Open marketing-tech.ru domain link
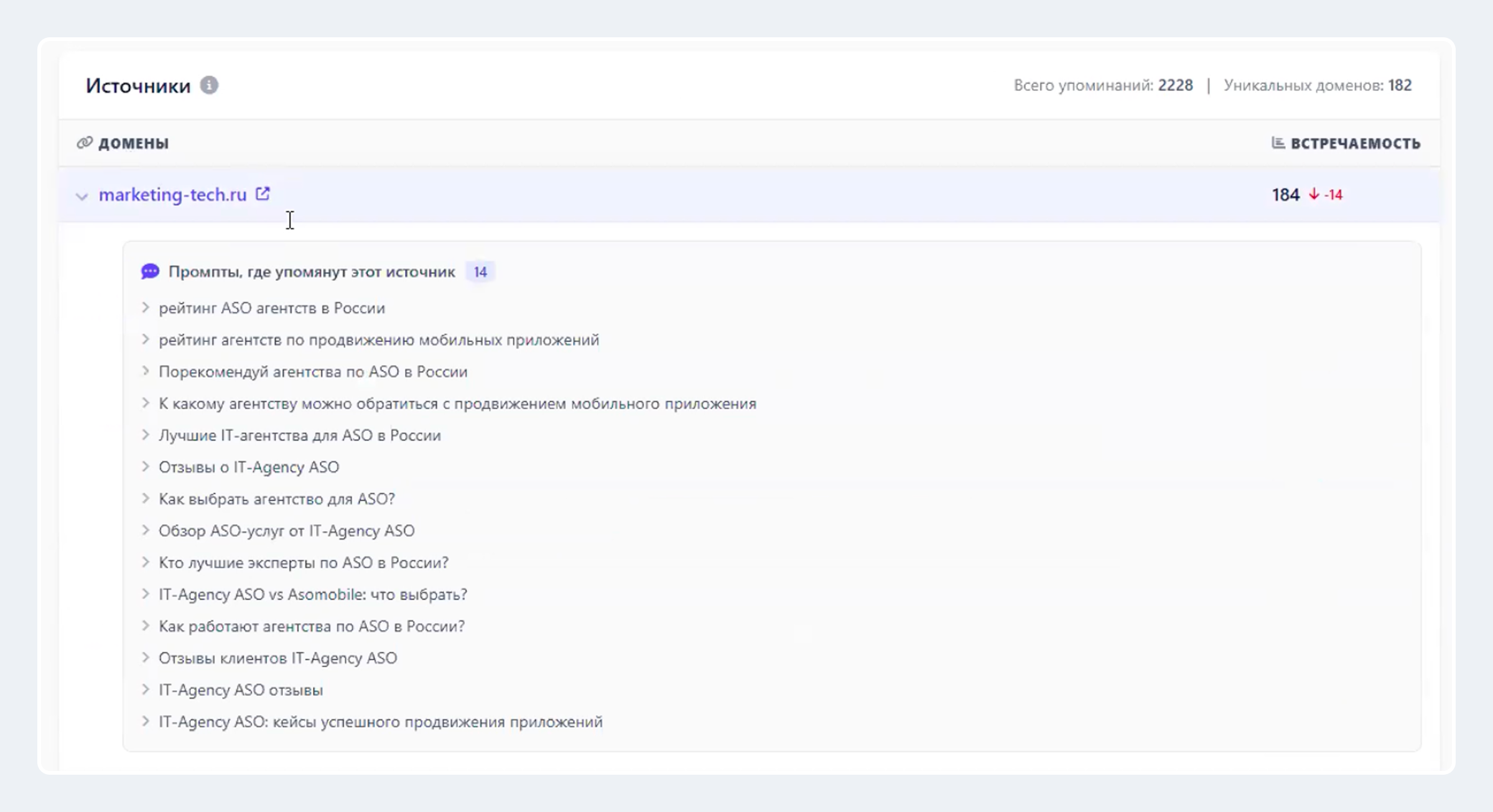 click(x=172, y=195)
